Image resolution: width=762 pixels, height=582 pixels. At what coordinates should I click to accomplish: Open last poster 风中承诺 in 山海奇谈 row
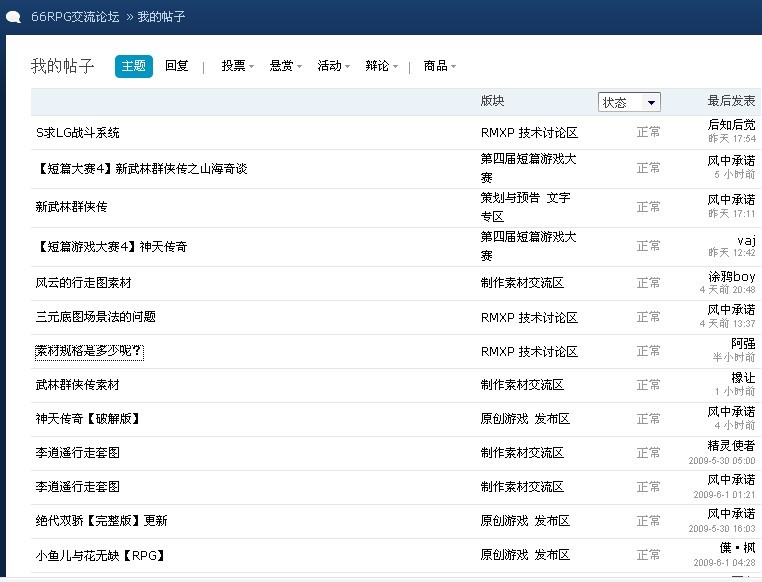point(731,161)
